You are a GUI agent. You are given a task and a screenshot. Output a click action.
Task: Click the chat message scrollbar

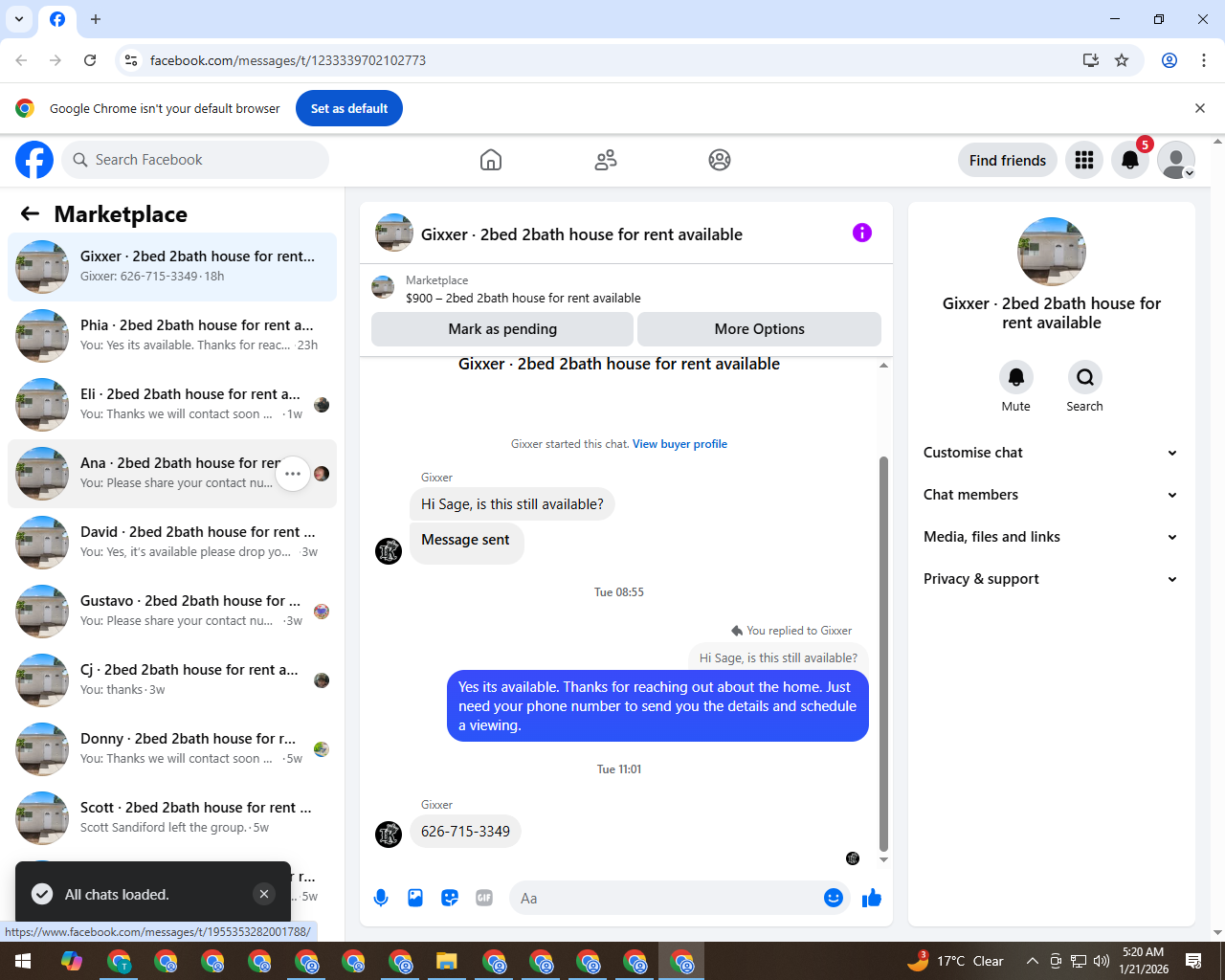pos(883,653)
